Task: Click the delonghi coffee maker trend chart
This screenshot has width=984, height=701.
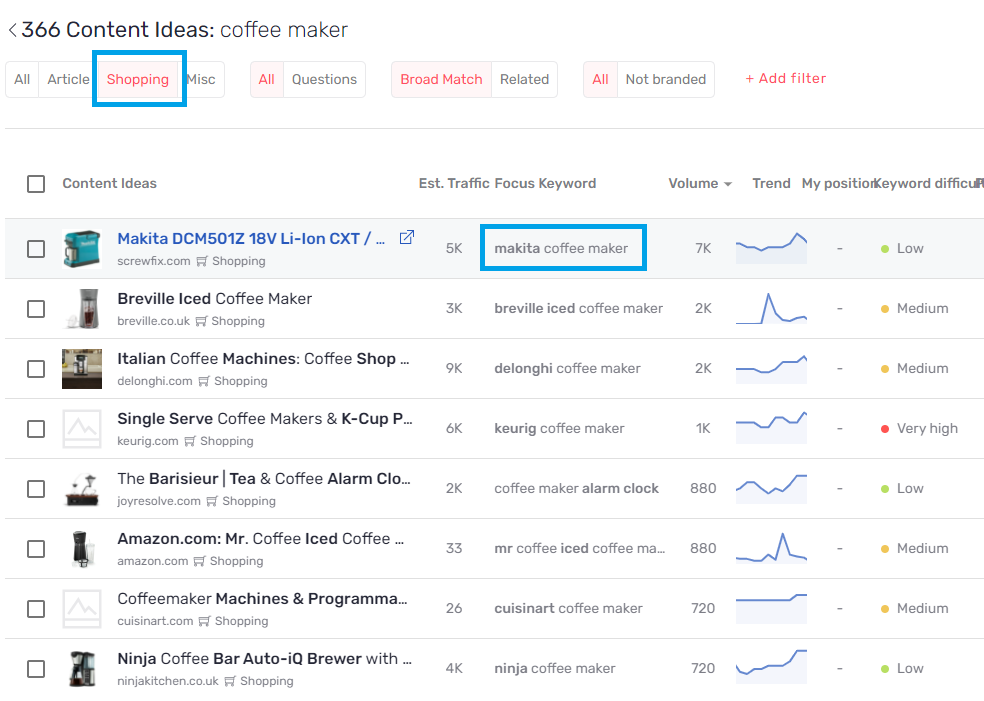Action: (x=771, y=368)
